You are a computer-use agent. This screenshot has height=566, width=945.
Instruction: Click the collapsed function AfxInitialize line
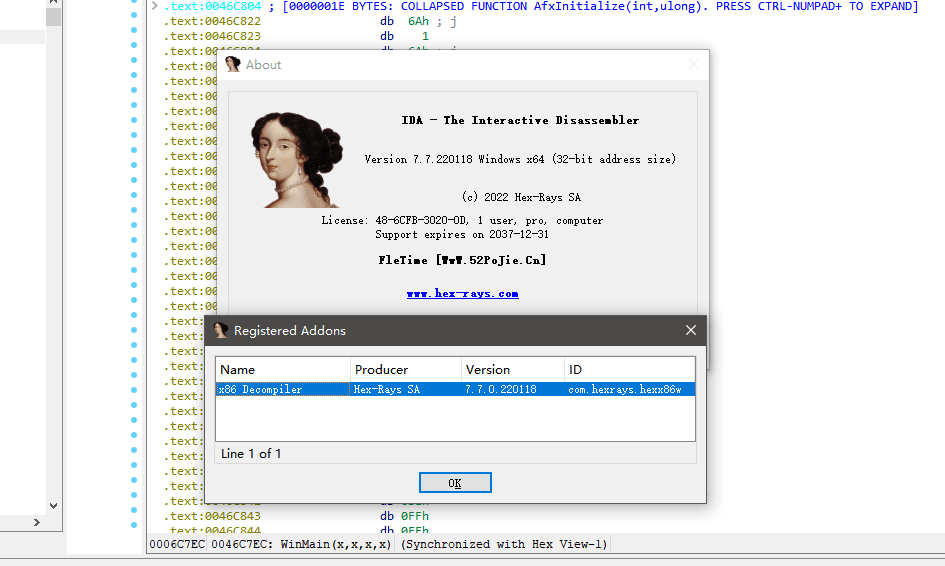coord(541,6)
